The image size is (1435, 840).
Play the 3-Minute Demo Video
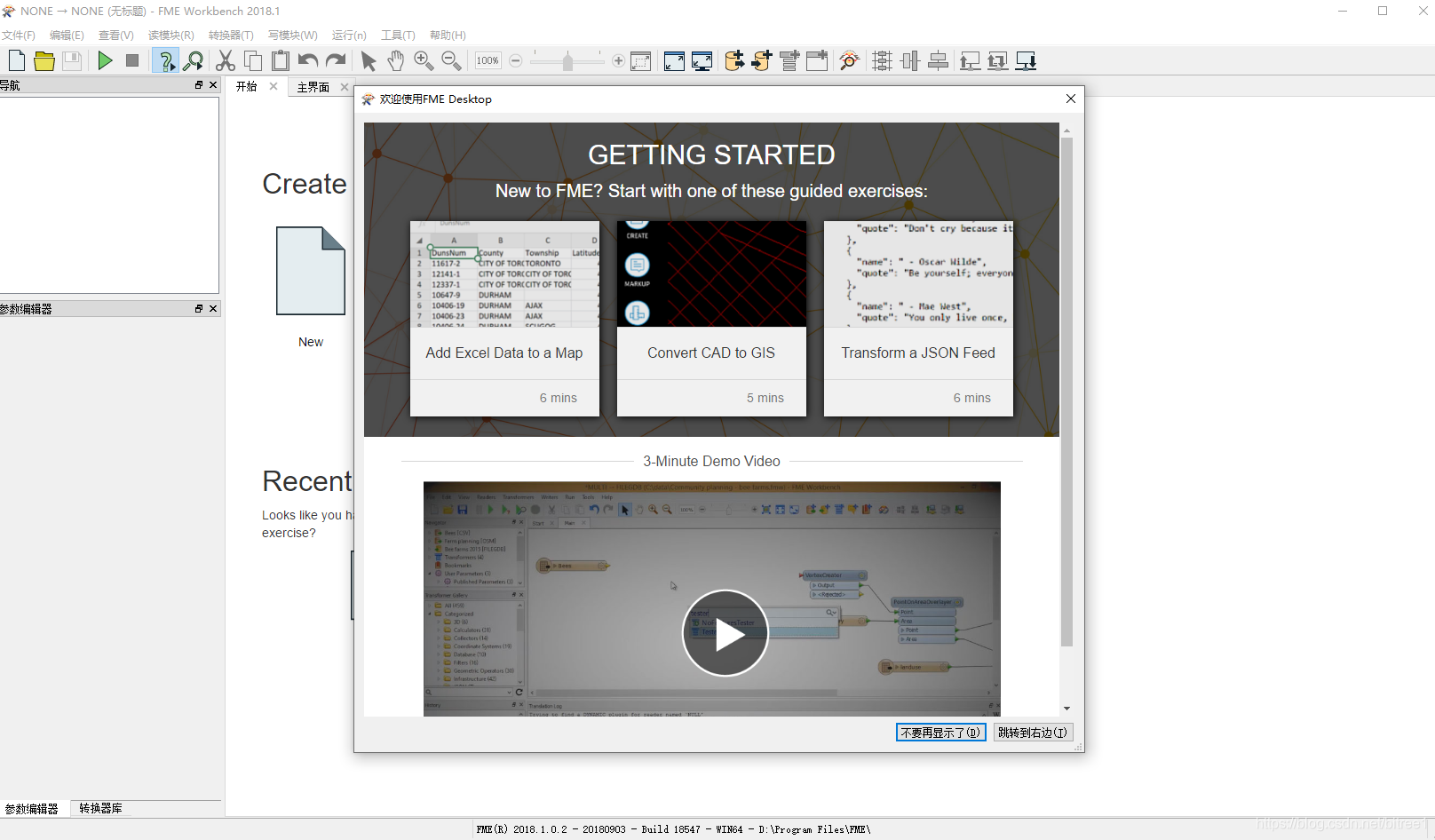pos(725,634)
